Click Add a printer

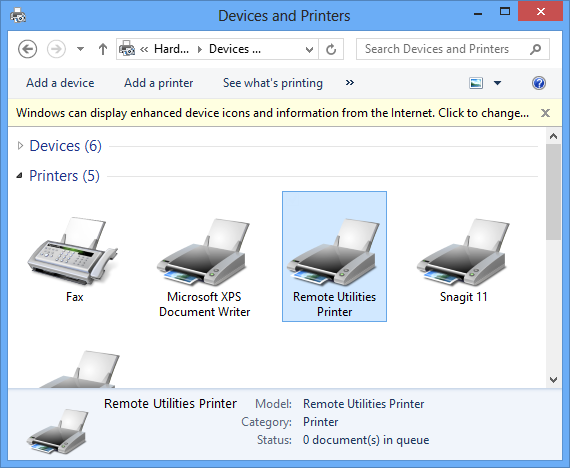pos(158,83)
